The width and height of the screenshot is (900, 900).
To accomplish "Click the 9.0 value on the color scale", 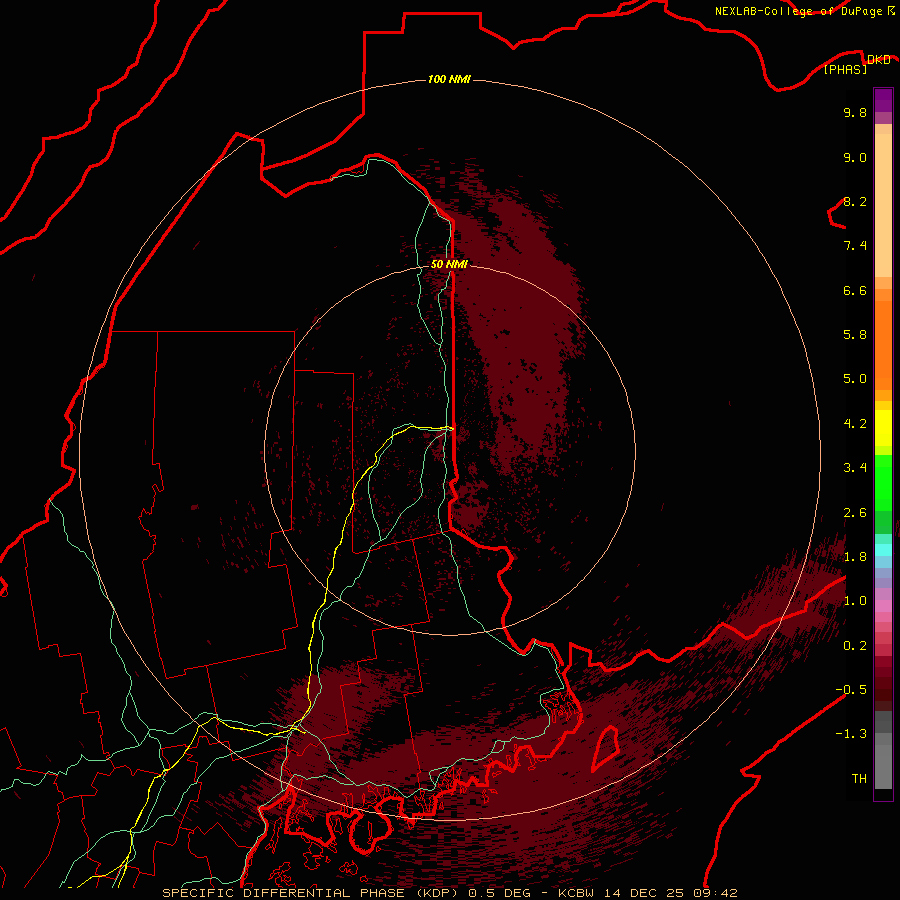I will pyautogui.click(x=855, y=157).
